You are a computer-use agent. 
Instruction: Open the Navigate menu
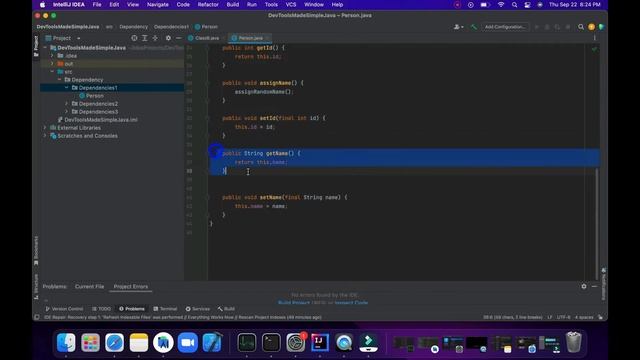[x=158, y=5]
